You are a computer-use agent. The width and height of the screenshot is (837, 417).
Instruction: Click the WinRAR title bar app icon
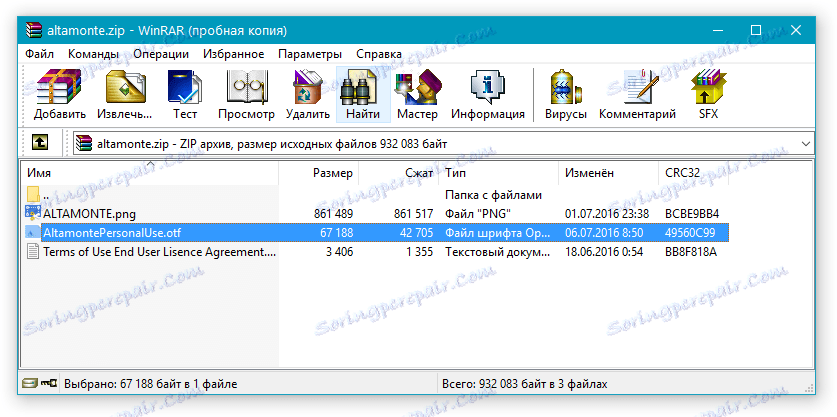coord(34,30)
